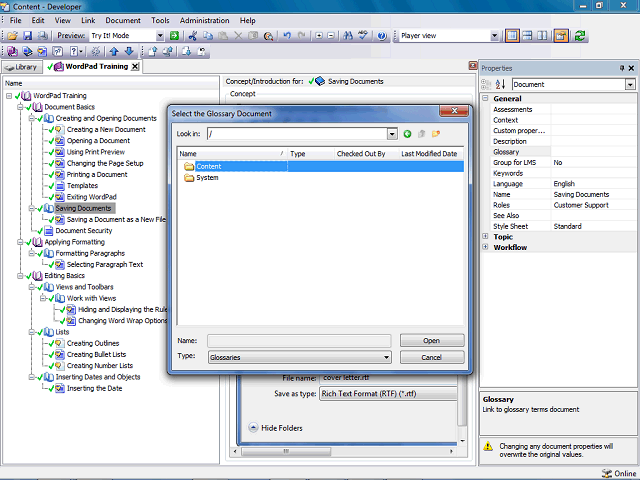Click the Collapse All minus toolbar icon
This screenshot has height=480, width=640.
[331, 36]
